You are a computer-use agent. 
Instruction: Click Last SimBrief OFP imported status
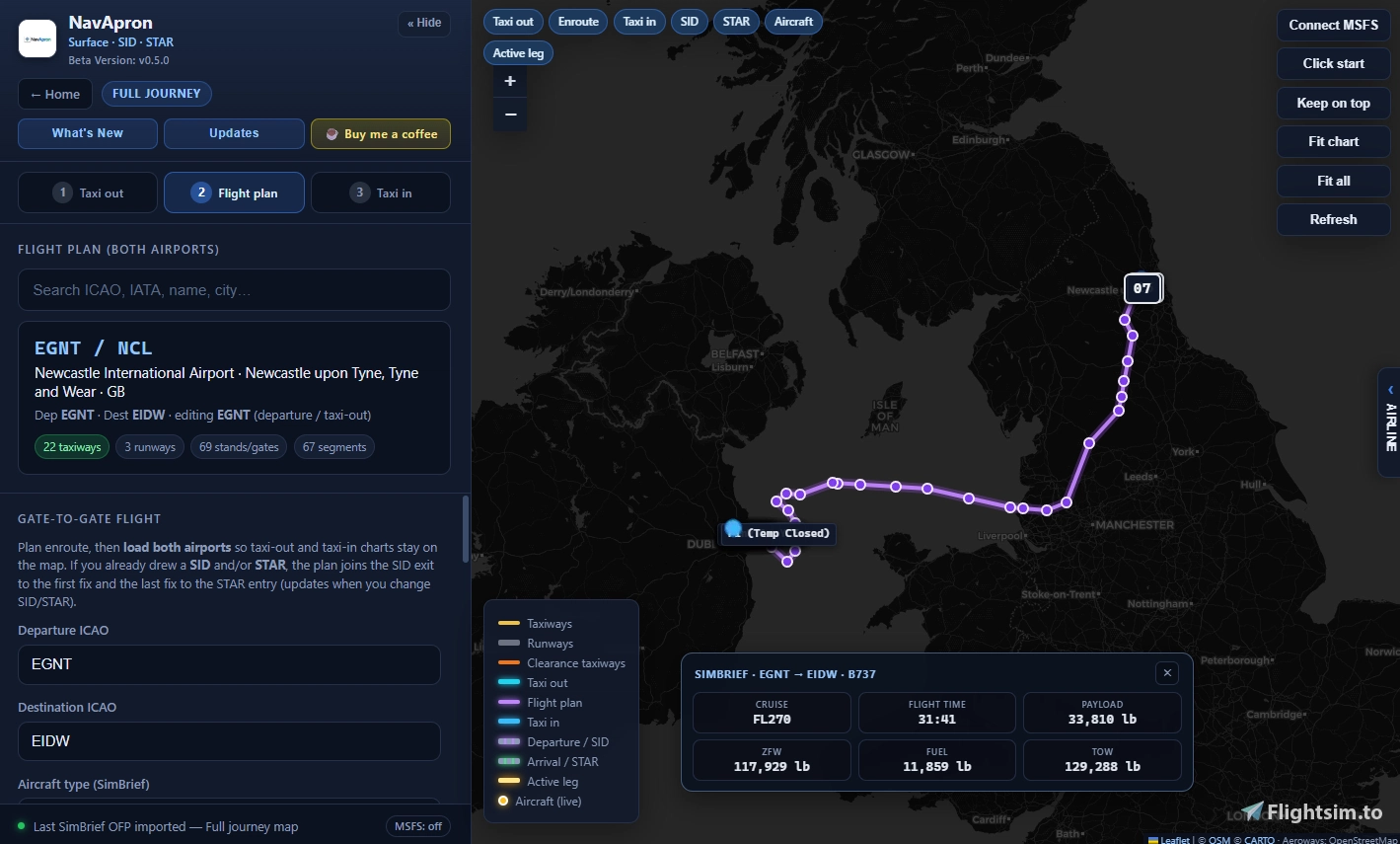166,826
